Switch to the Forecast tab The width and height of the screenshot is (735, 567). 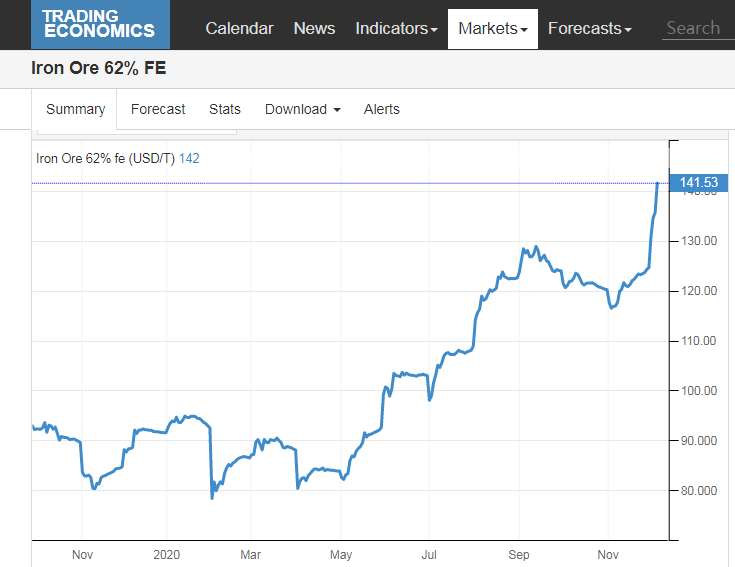click(x=158, y=109)
